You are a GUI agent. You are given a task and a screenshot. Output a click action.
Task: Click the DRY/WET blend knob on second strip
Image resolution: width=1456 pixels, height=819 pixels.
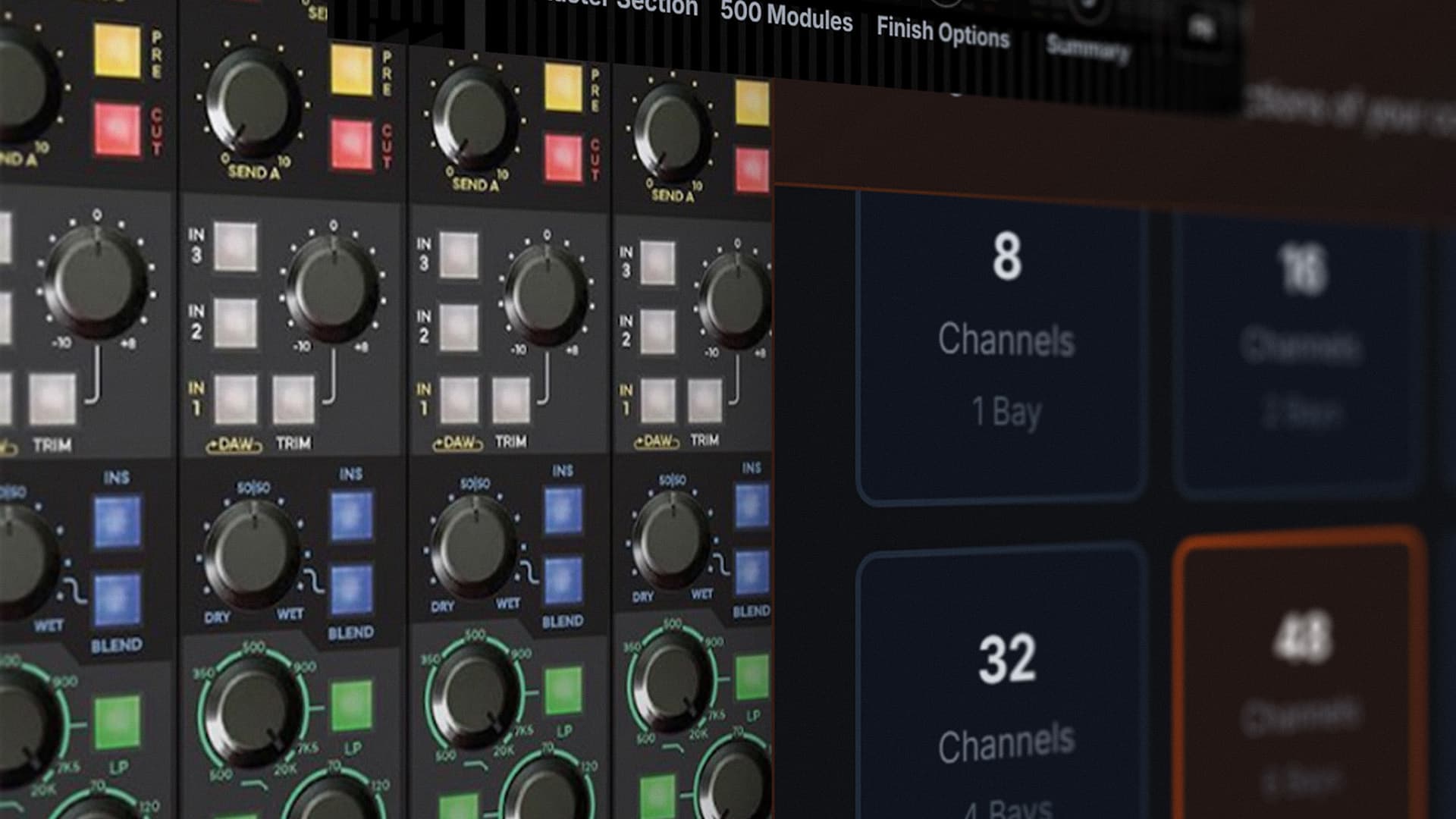point(253,554)
